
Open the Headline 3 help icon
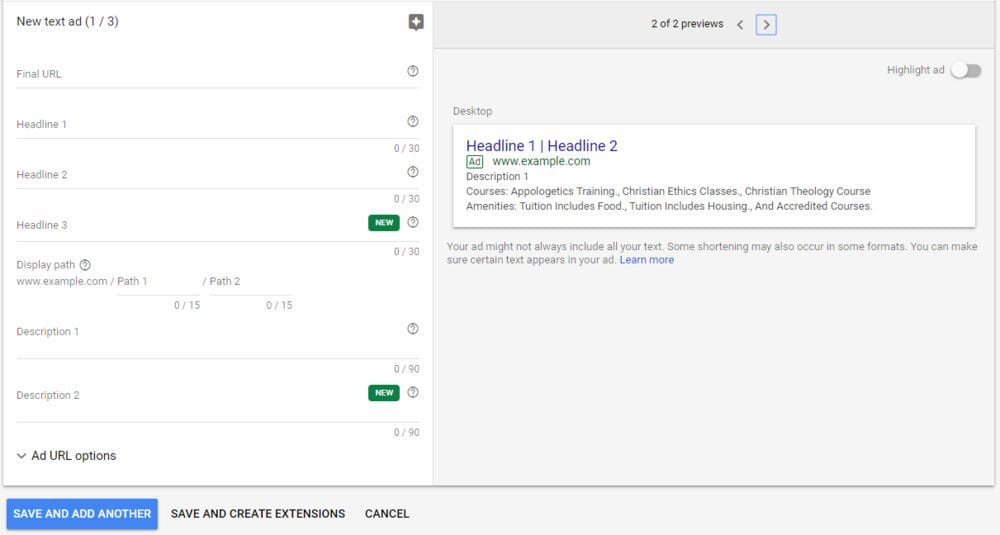pos(413,222)
